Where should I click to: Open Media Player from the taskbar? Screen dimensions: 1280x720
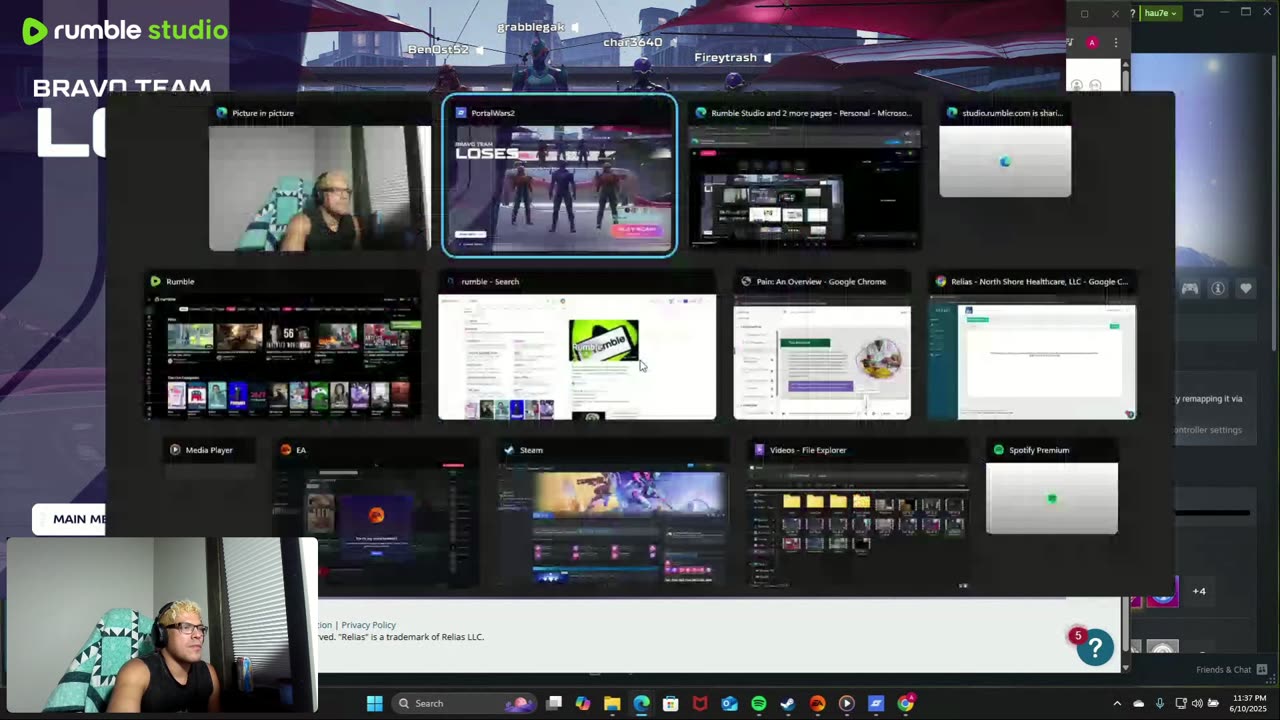[x=846, y=703]
